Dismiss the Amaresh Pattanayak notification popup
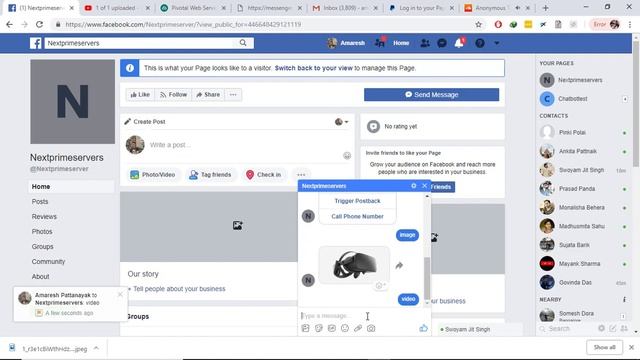 click(120, 294)
